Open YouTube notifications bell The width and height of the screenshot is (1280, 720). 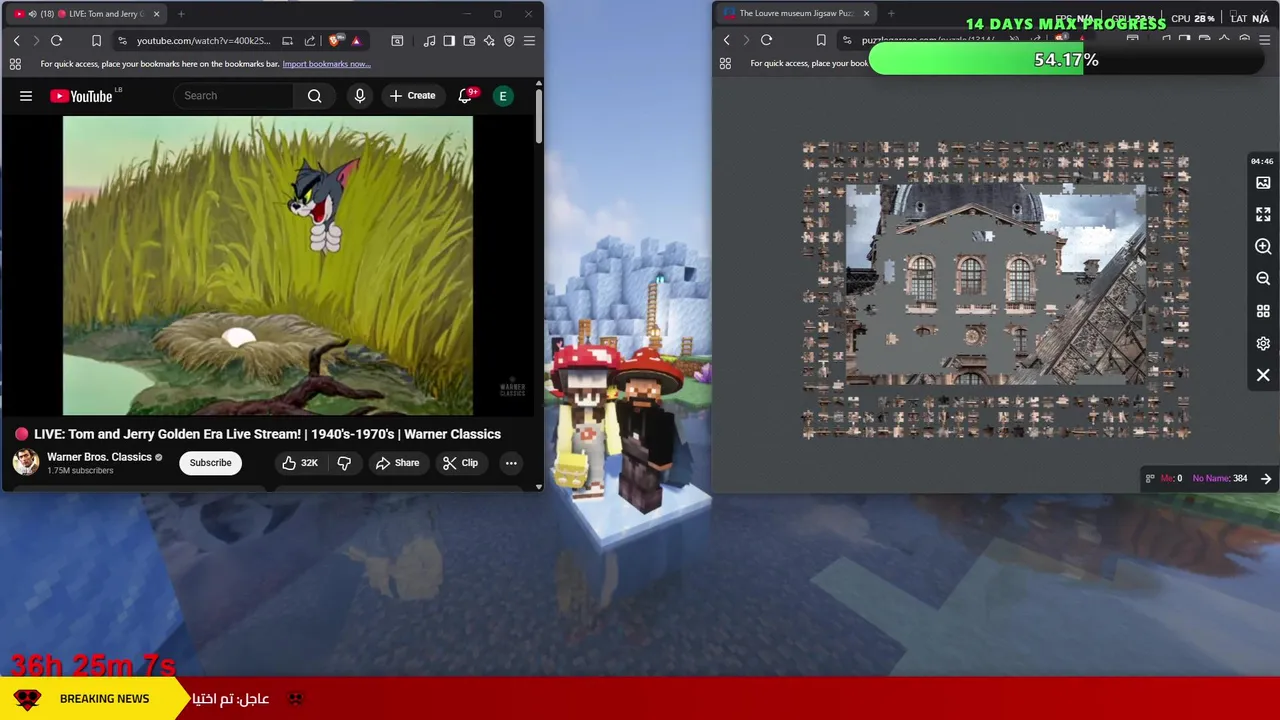(x=466, y=96)
